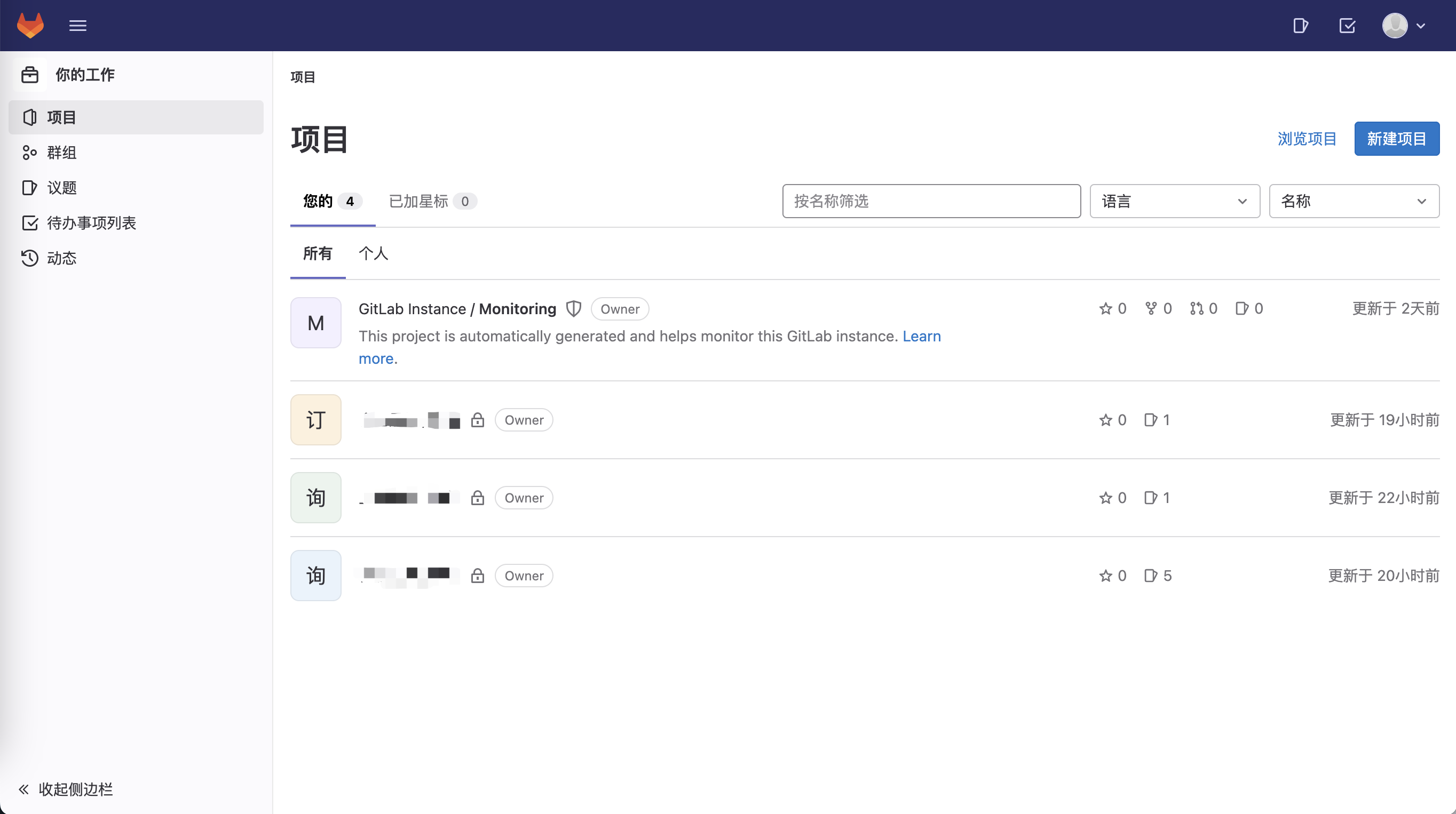Focus the 按名称筛选 filter field
The width and height of the screenshot is (1456, 814).
(931, 201)
